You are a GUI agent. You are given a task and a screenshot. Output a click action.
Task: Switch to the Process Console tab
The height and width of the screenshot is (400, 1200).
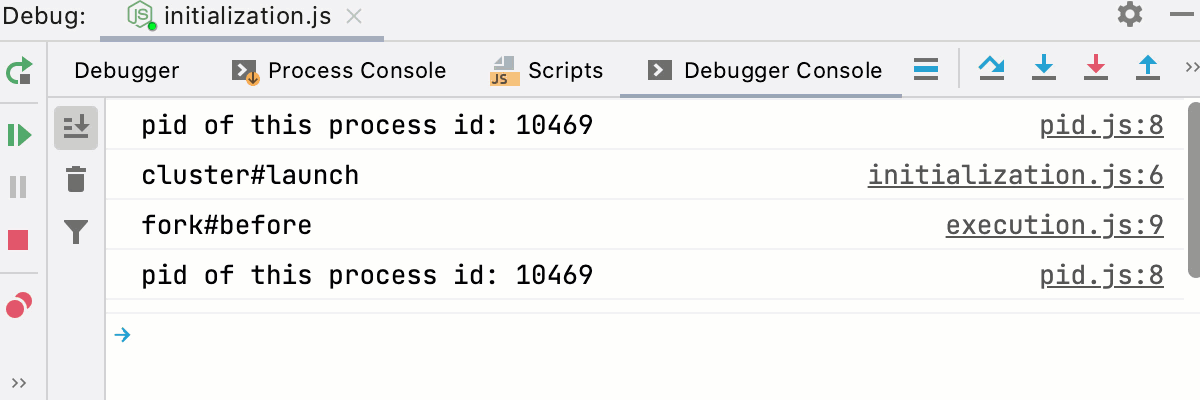click(339, 70)
